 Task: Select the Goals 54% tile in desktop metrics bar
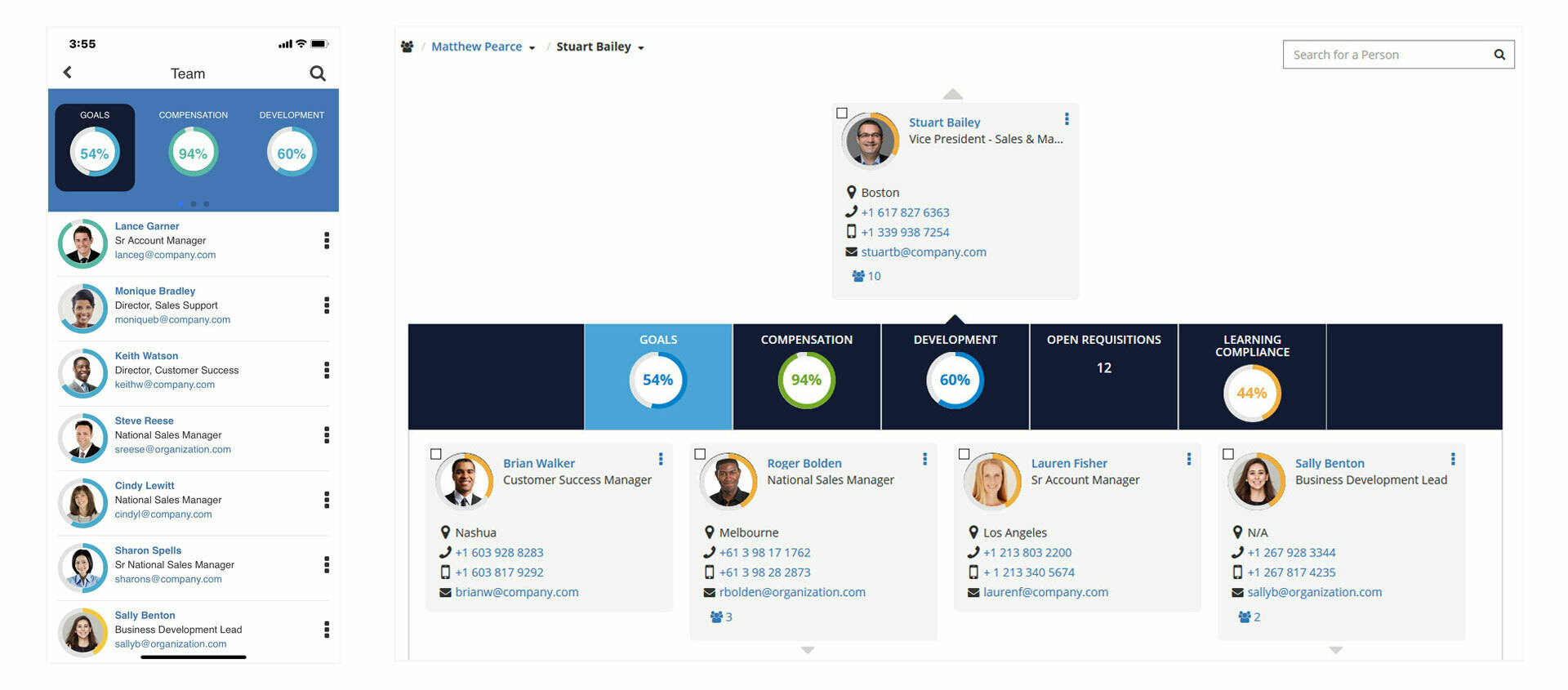click(658, 376)
